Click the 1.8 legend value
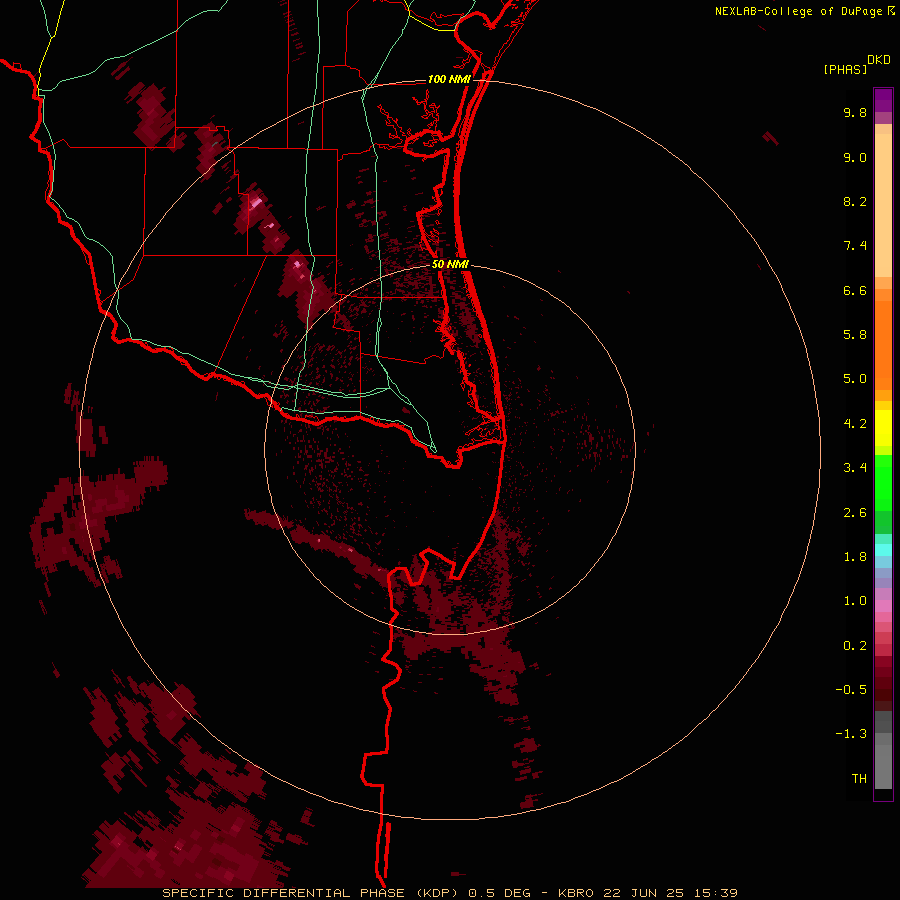 coord(855,557)
